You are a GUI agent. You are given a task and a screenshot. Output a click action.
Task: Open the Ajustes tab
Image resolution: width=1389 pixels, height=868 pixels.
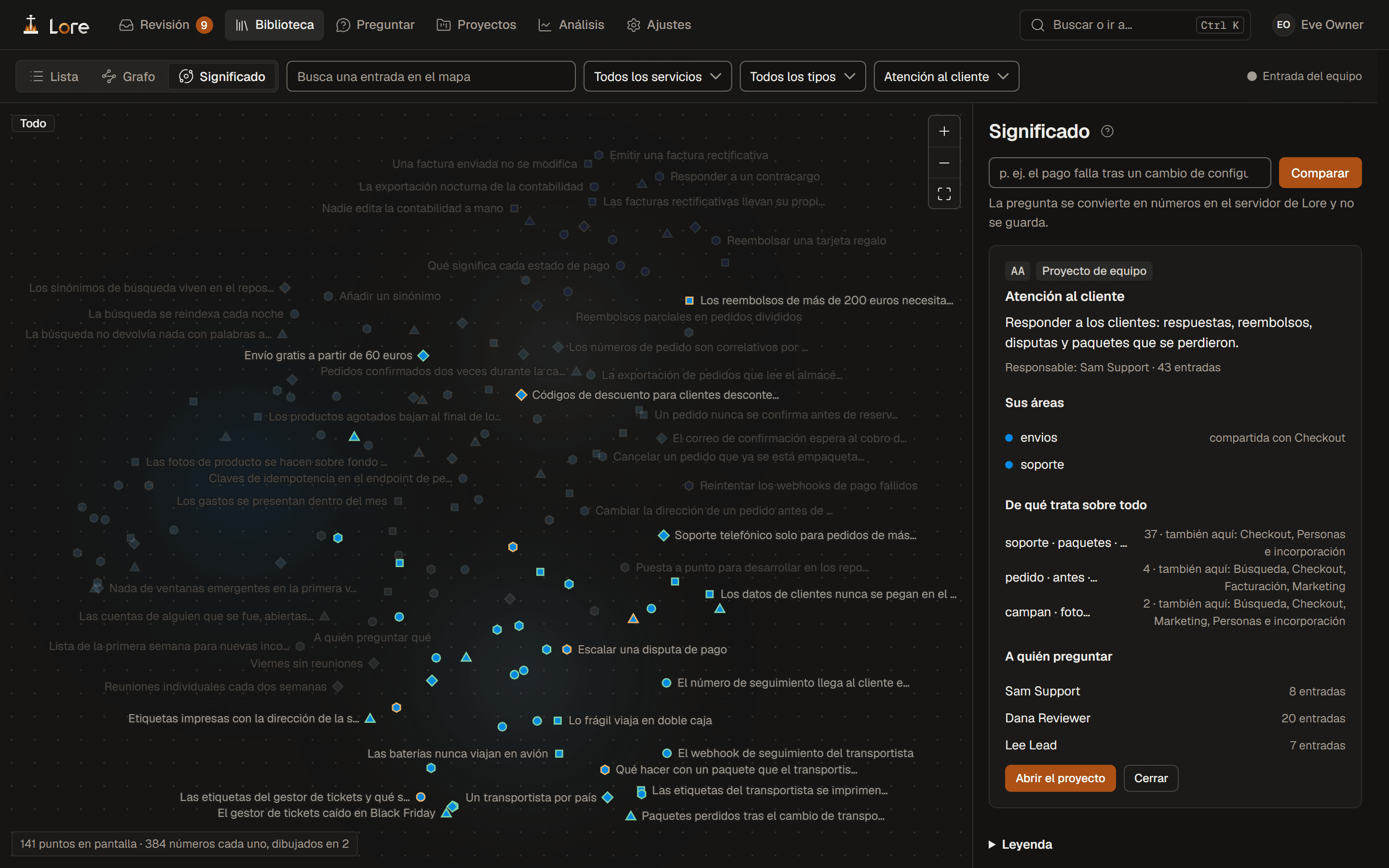coord(659,25)
